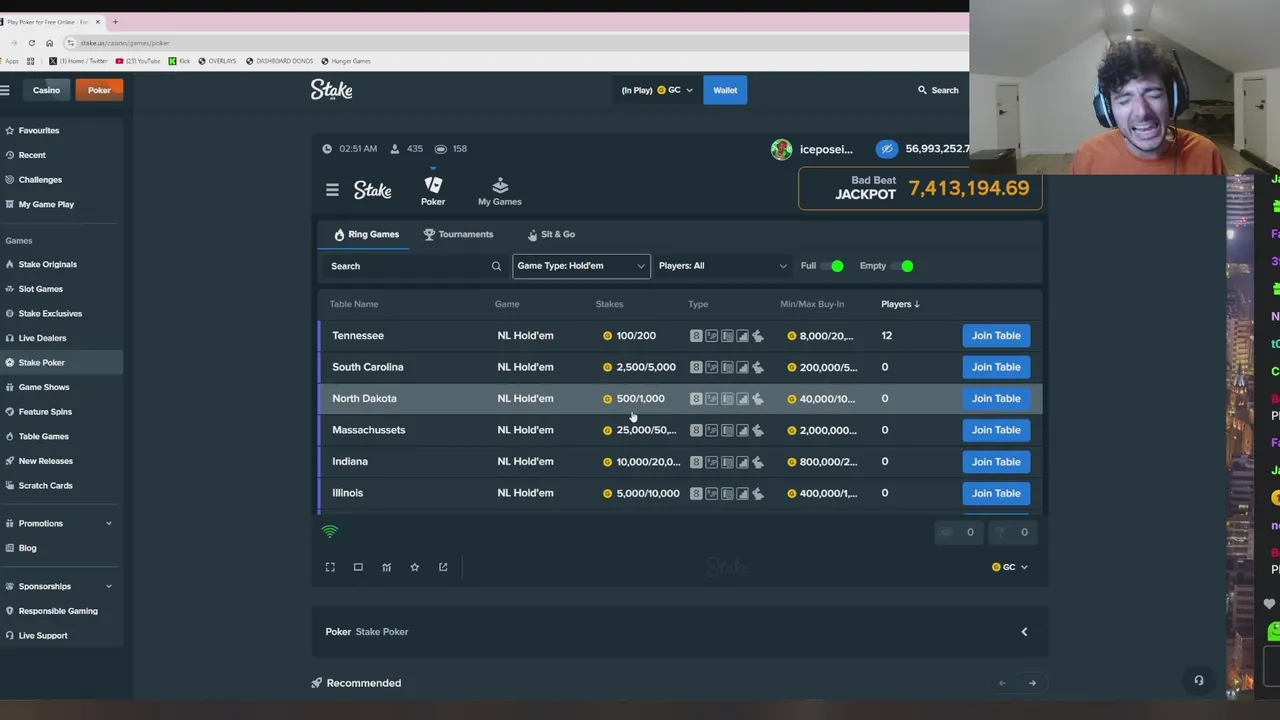Click the next Recommended arrow
Image resolution: width=1280 pixels, height=720 pixels.
(x=1032, y=683)
